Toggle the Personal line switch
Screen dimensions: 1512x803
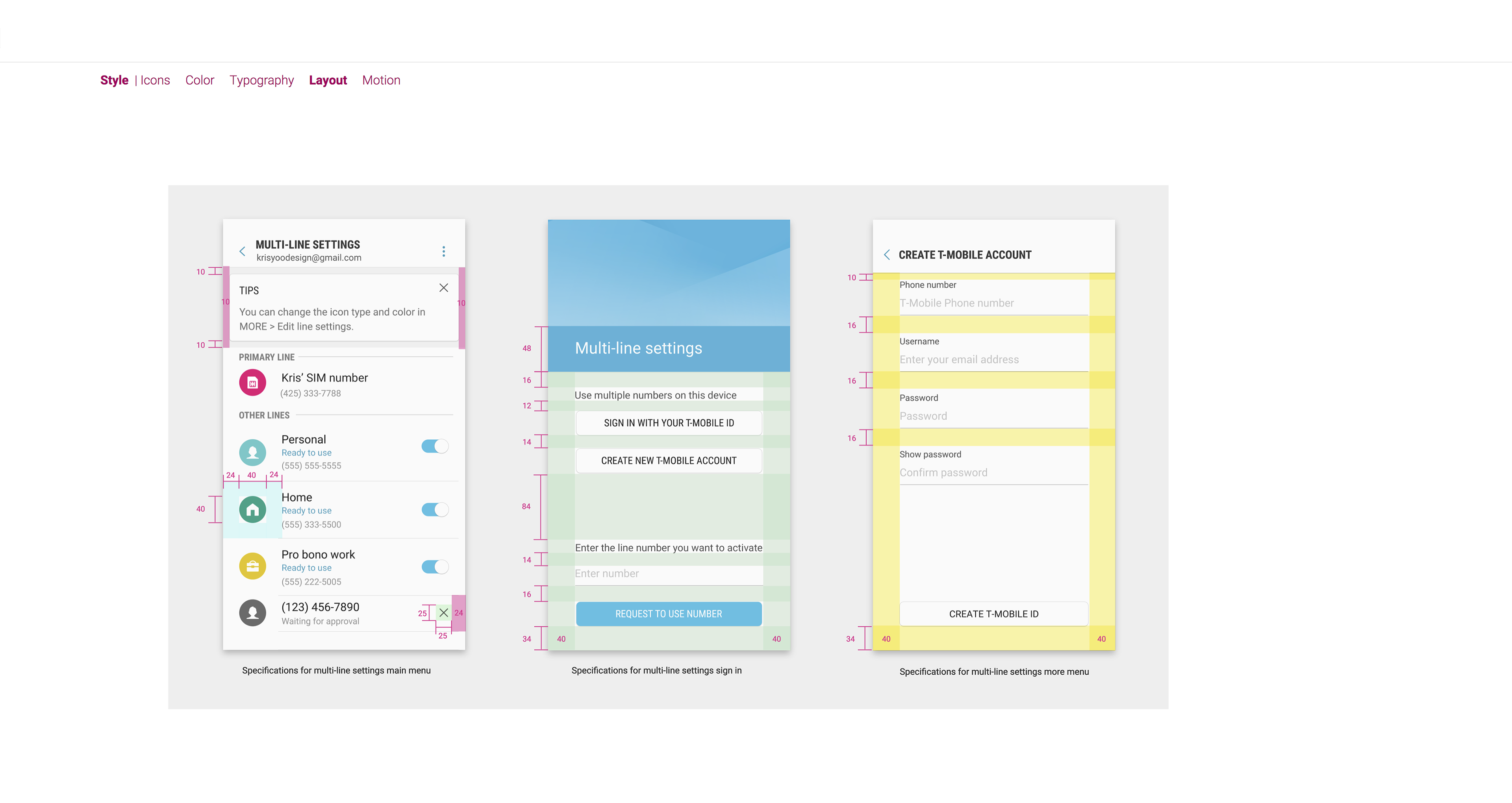(x=435, y=446)
